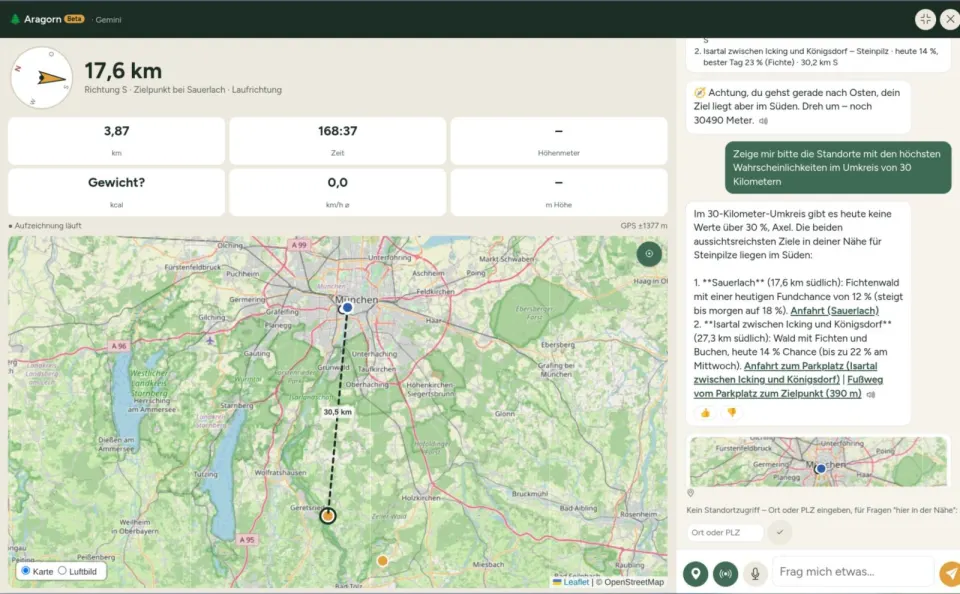
Task: Click the 'm Höhe' altitude card
Action: (x=558, y=192)
